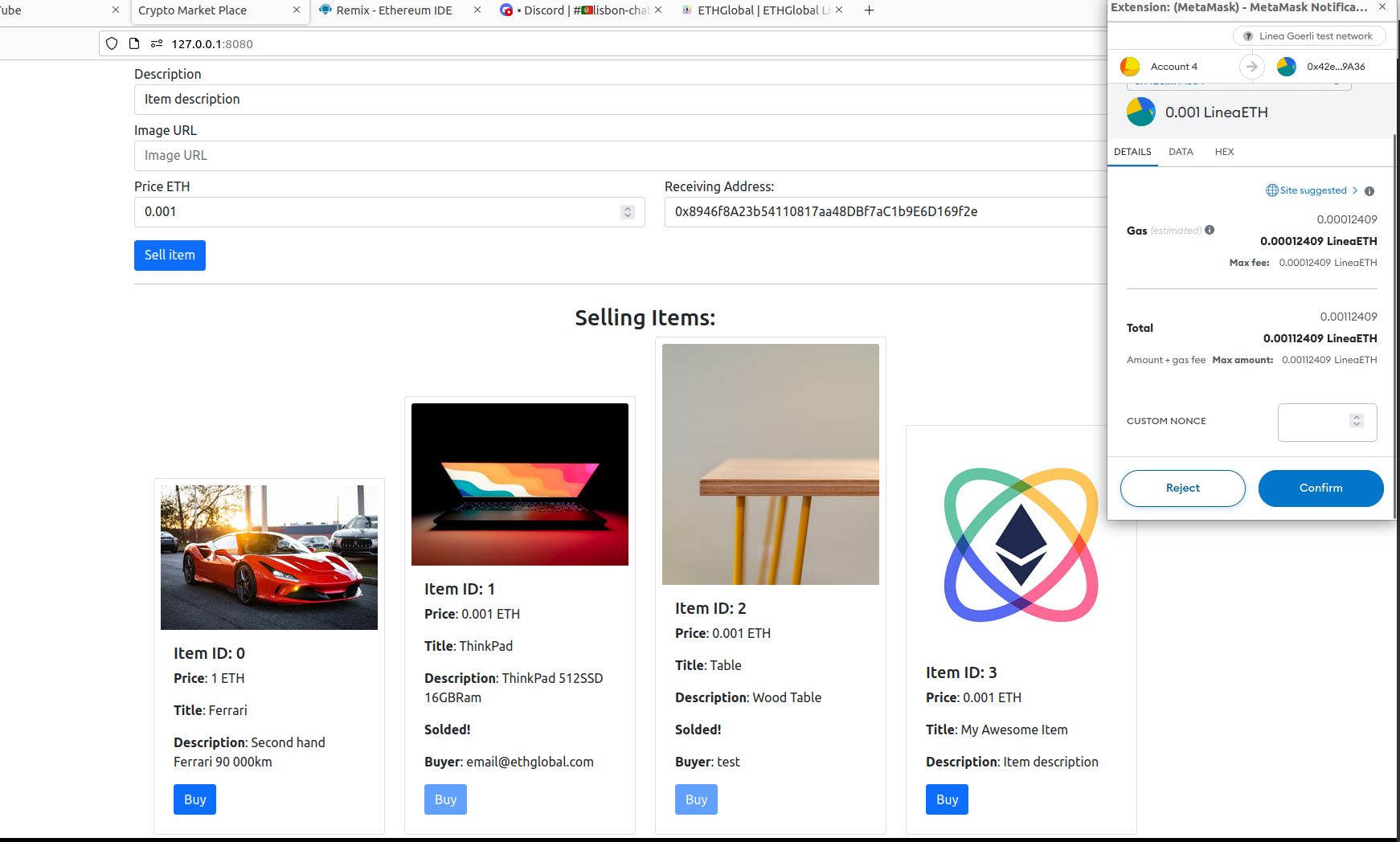
Task: Click the recipient address 0x42e...9A36
Action: click(x=1336, y=67)
